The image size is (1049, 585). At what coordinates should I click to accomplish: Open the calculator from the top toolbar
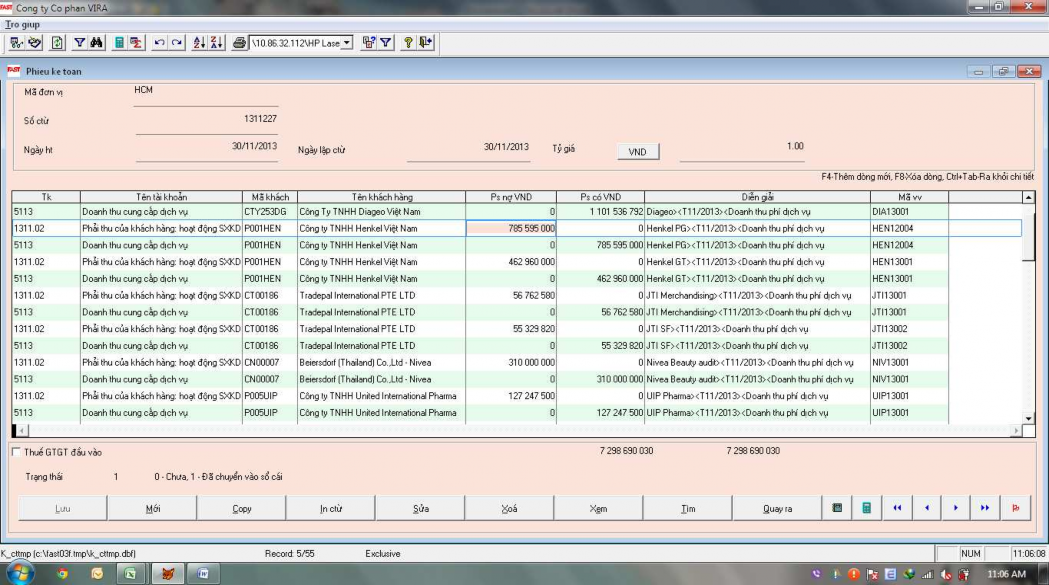(119, 43)
